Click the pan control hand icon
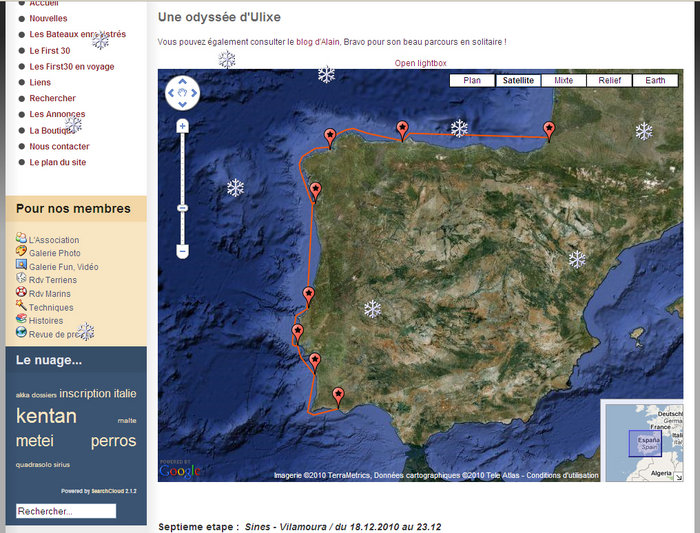Viewport: 700px width, 533px height. [182, 94]
